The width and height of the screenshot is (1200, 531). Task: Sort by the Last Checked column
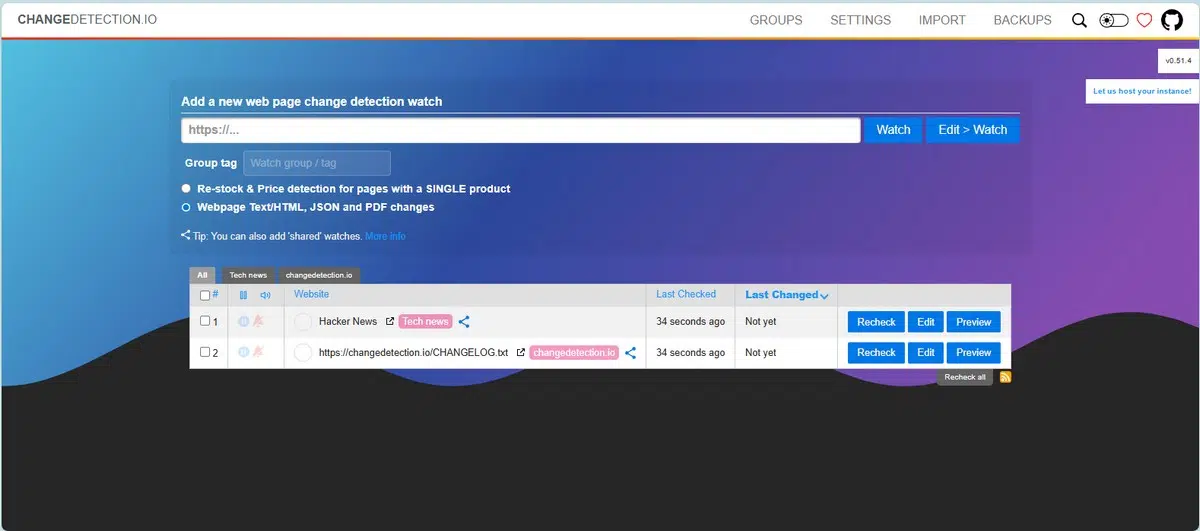(686, 294)
